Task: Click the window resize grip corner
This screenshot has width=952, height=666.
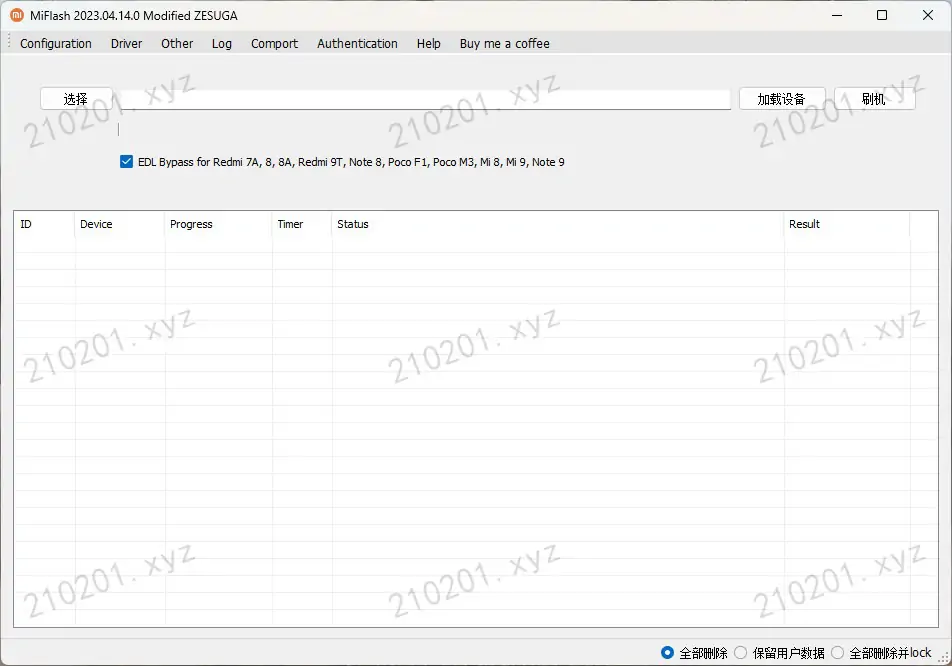Action: click(944, 658)
